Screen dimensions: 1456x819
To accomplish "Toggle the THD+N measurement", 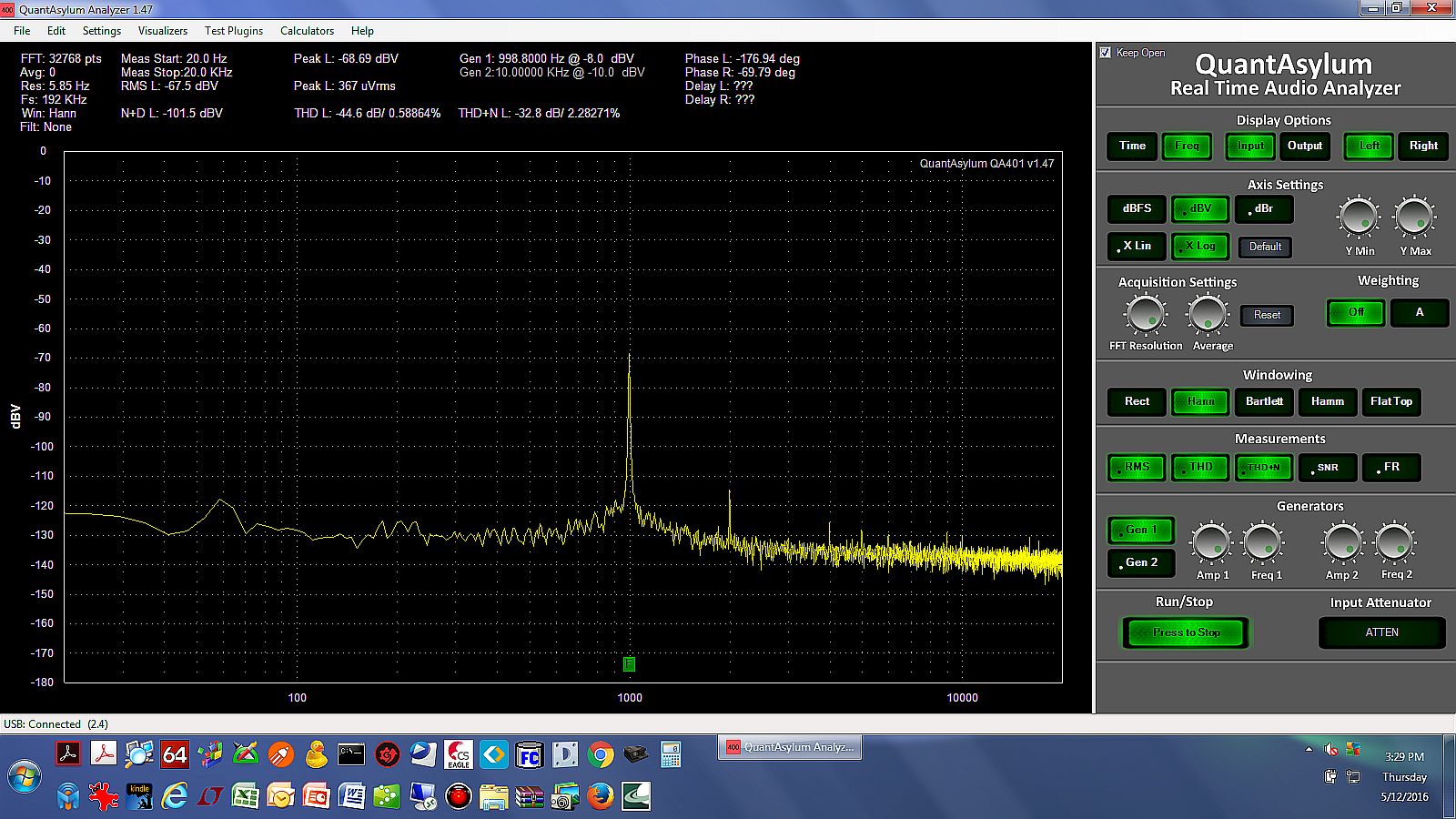I will point(1264,468).
